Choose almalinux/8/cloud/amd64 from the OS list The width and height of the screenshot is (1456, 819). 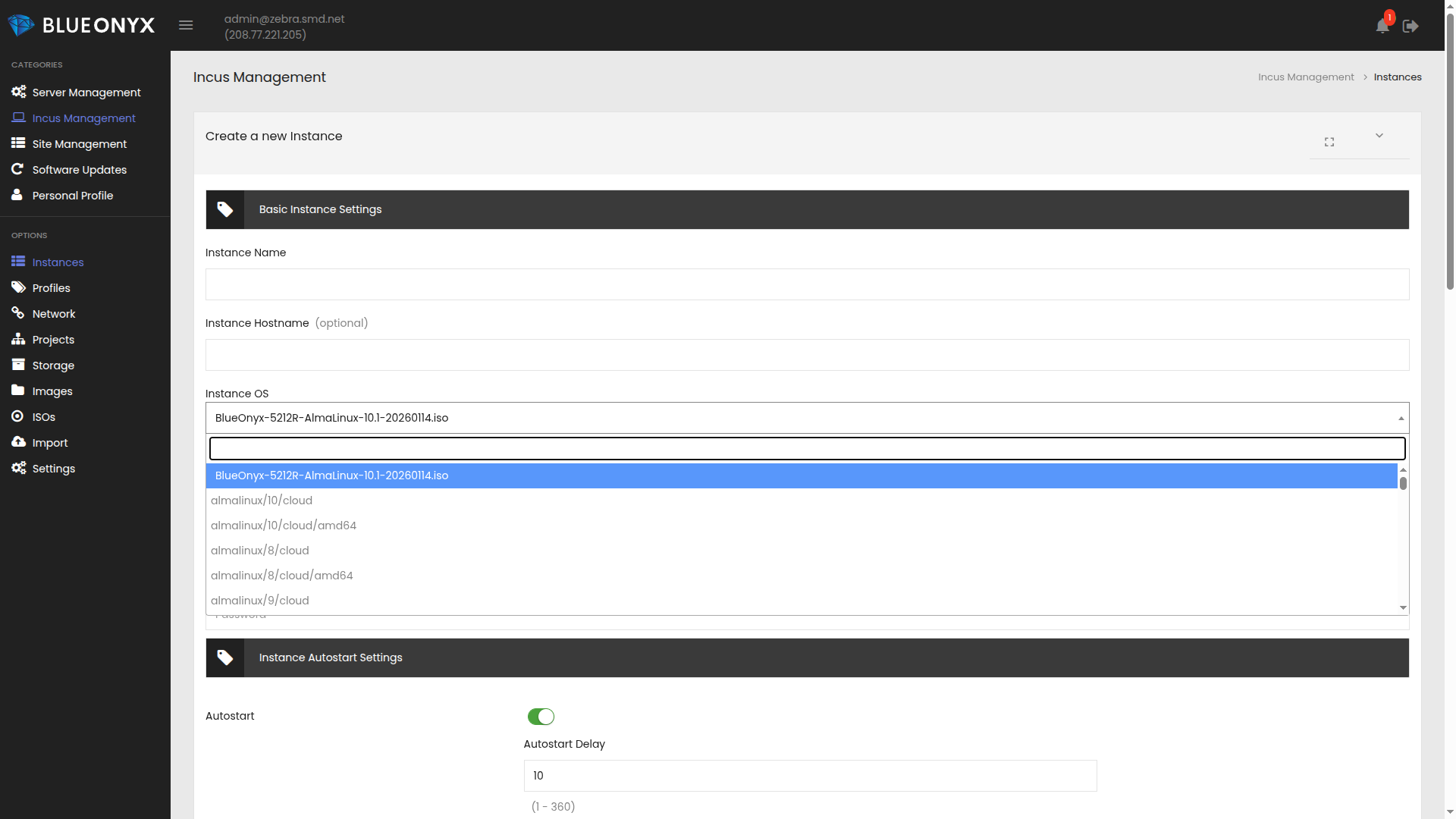click(282, 576)
